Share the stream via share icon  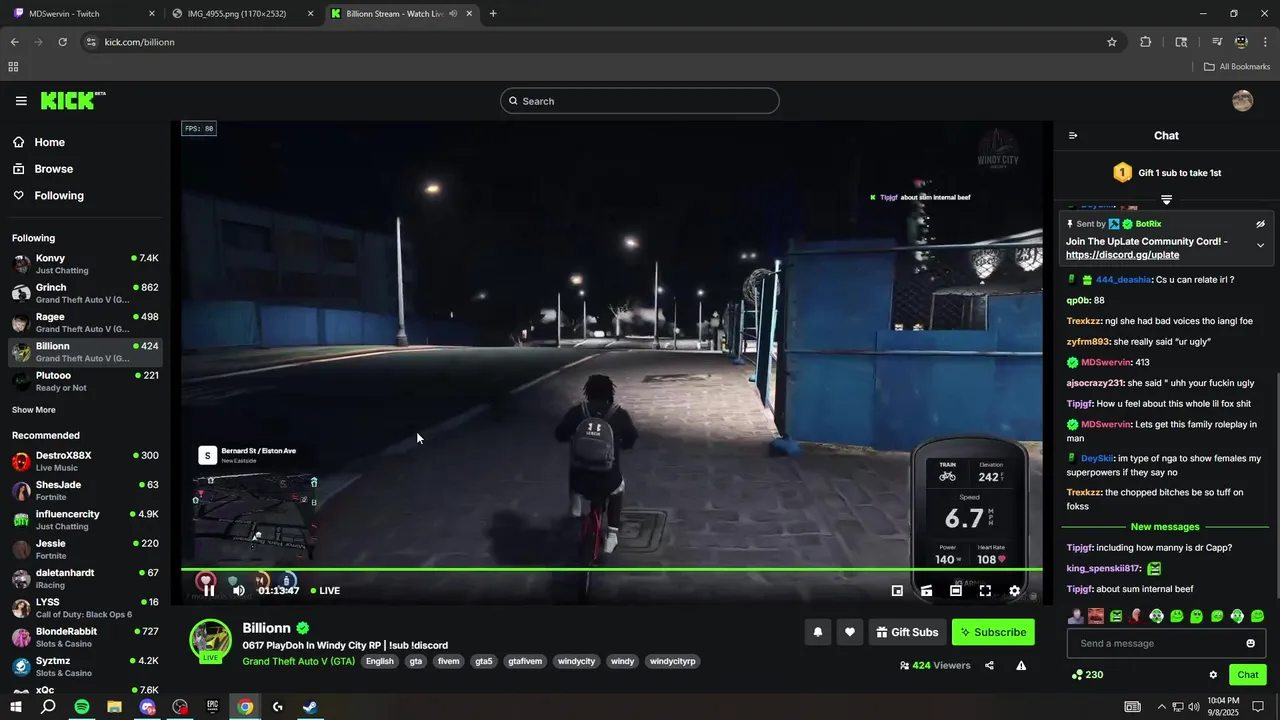989,666
